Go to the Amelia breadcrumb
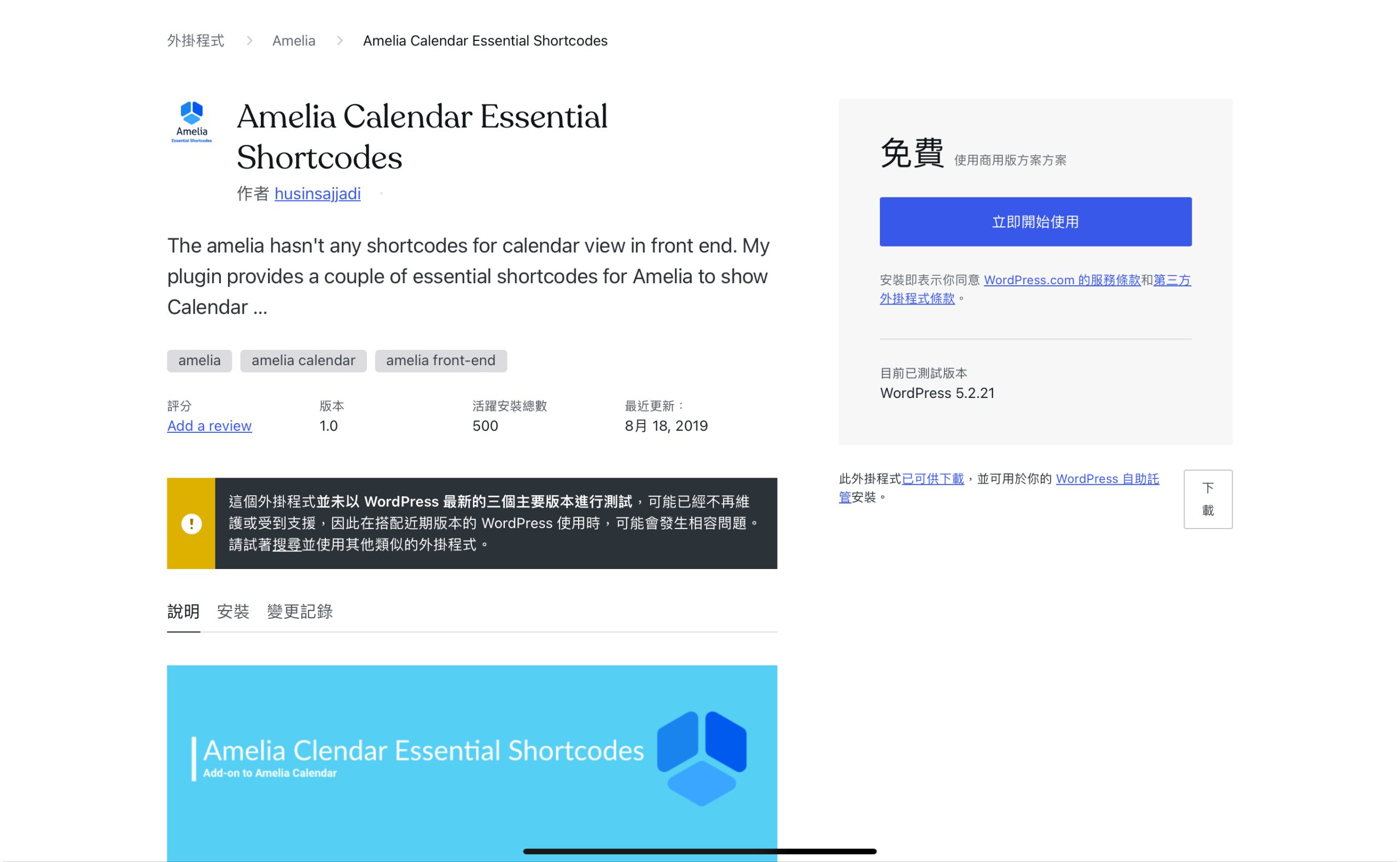 294,40
